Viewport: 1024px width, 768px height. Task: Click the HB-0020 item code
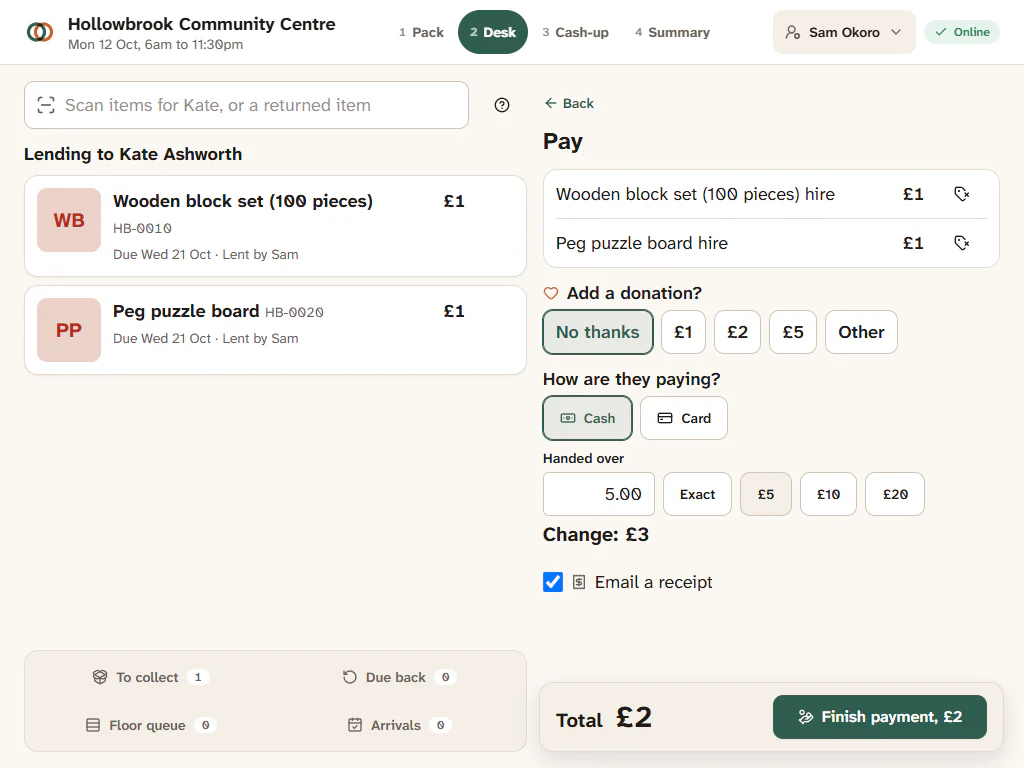click(x=294, y=313)
